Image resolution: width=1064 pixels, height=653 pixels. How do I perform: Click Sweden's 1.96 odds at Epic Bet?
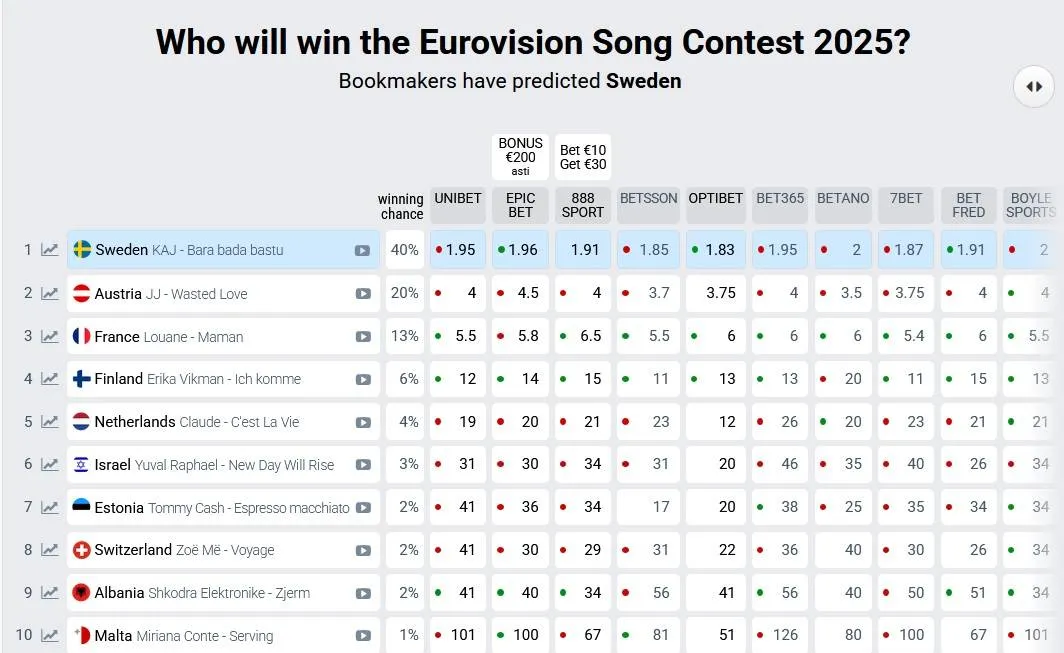point(520,250)
